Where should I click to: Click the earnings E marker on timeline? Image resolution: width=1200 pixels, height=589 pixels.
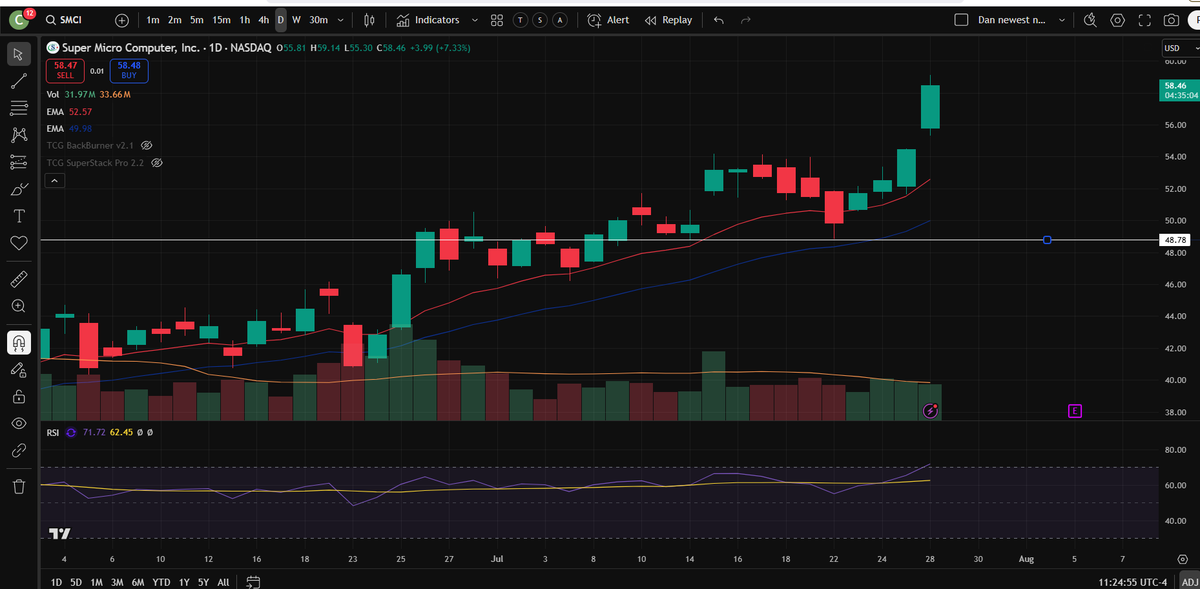click(1075, 410)
